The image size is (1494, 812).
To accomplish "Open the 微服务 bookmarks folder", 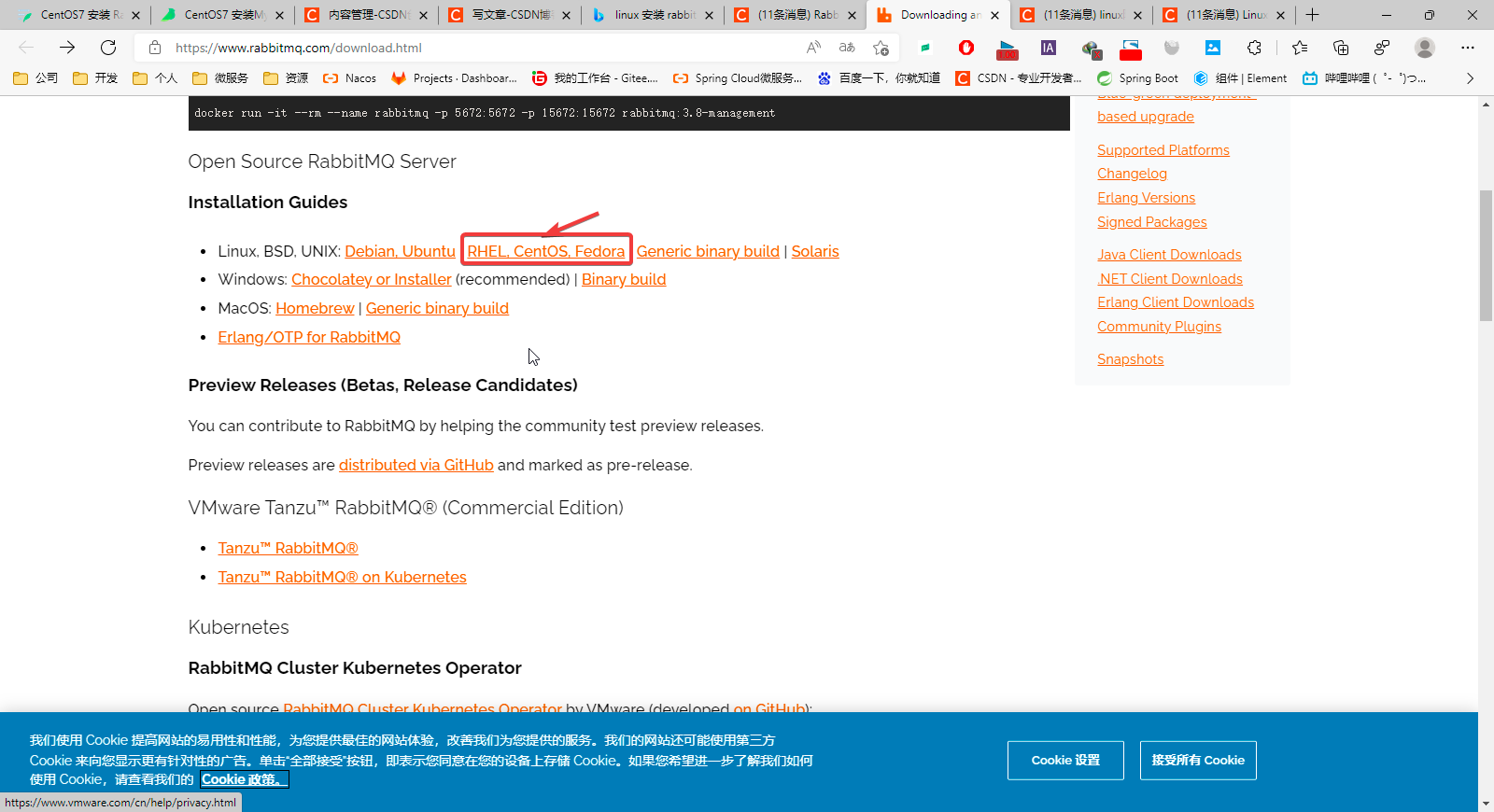I will [x=220, y=78].
